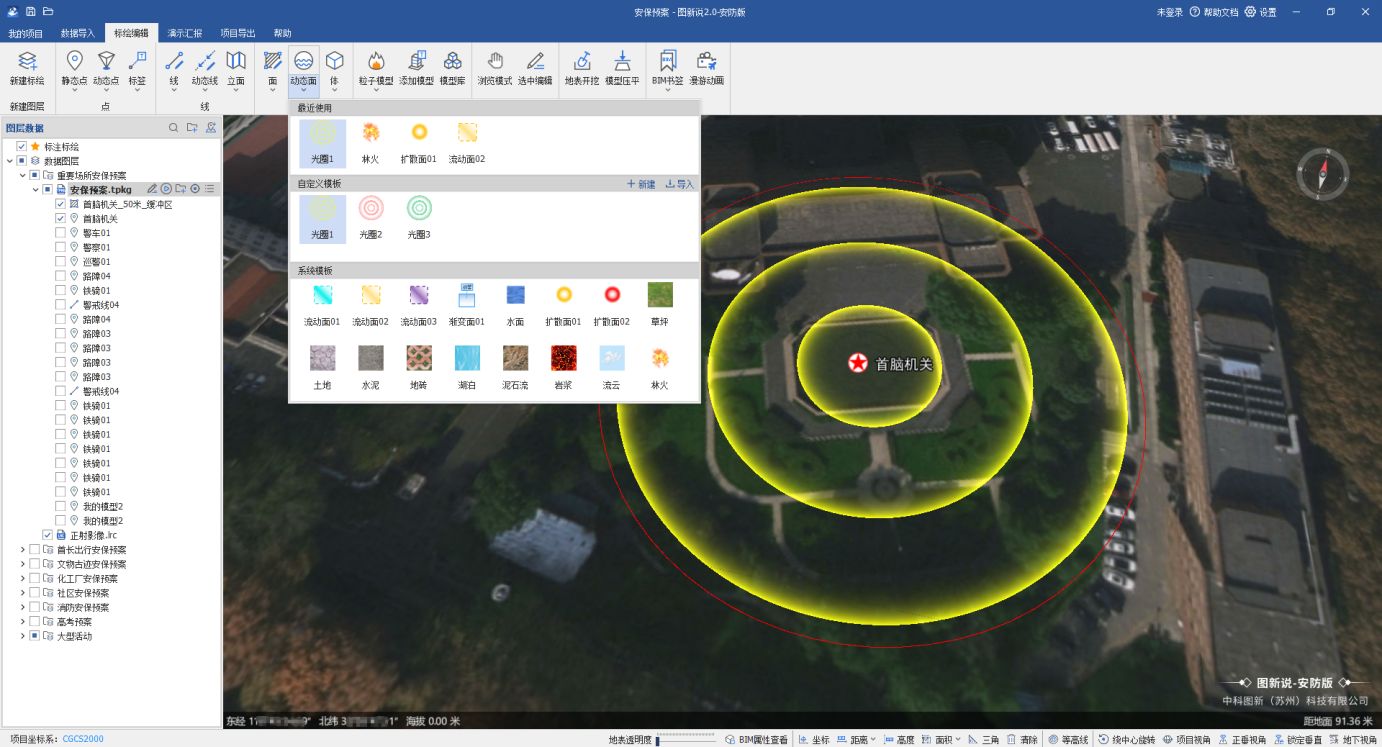Check the 化工厂安保预案 checkbox
Screen dimensions: 1382x747
tap(34, 578)
